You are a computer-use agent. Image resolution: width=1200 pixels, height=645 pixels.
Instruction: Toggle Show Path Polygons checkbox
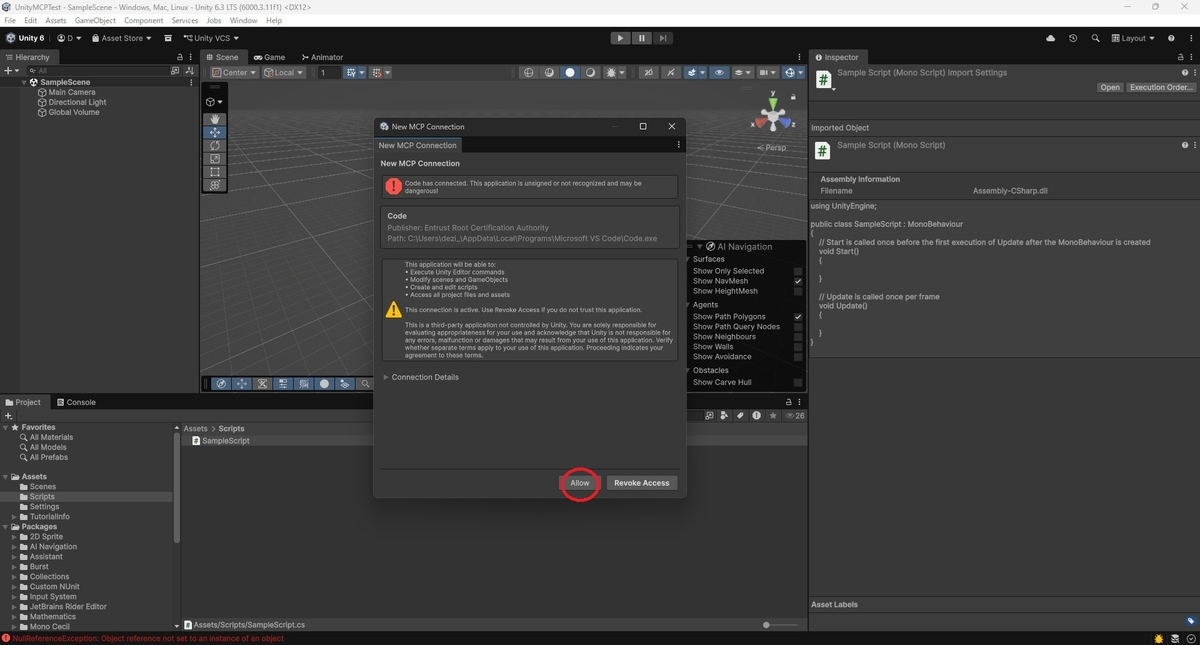[x=798, y=316]
